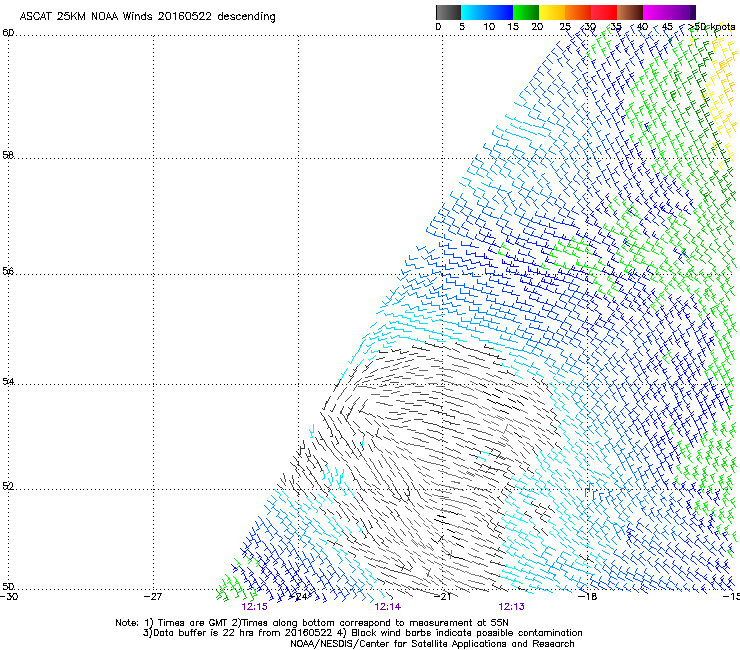Click the '>50 knots' legend label
Image resolution: width=740 pixels, height=650 pixels.
711,27
